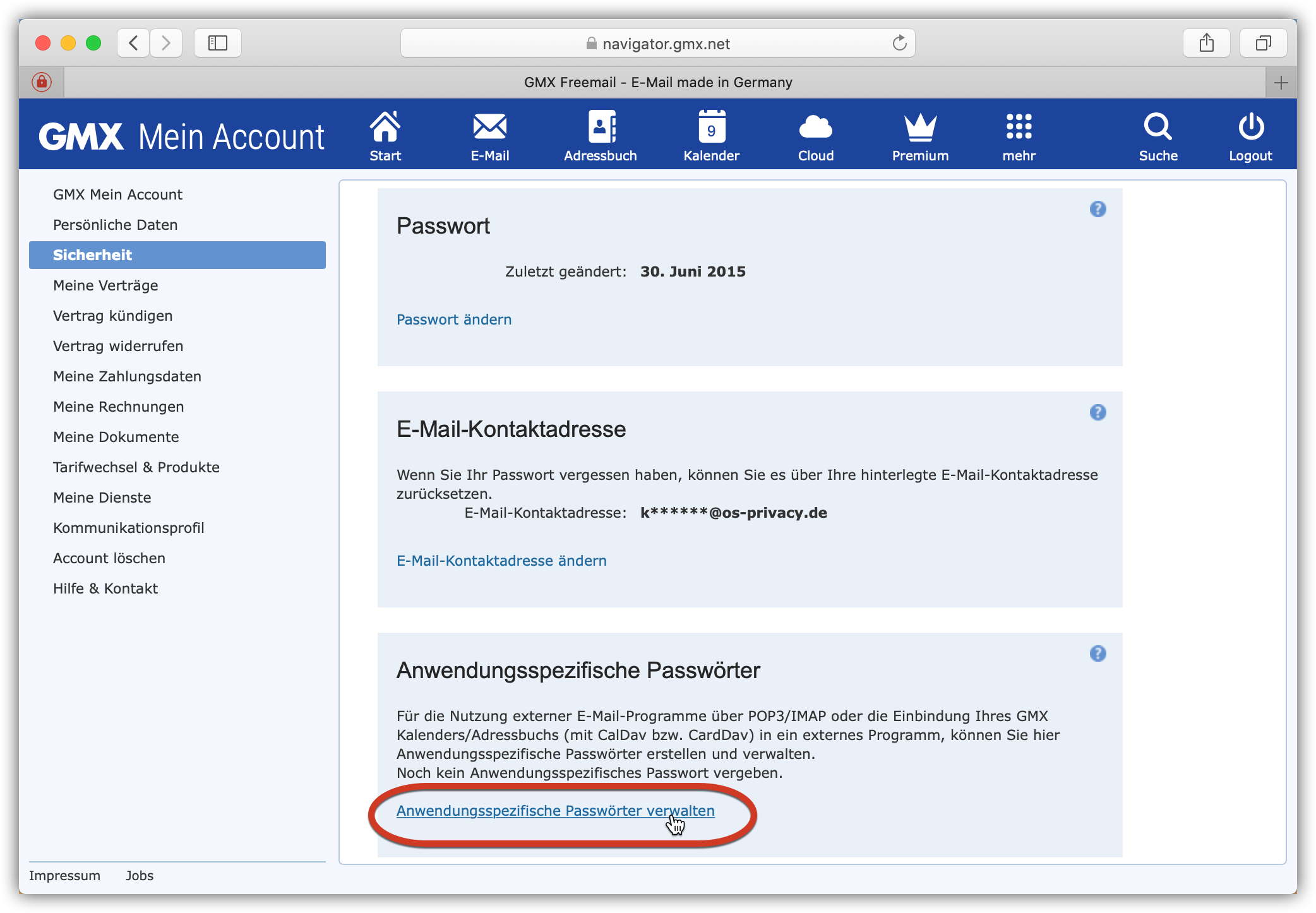Click the Passwort ändern link
Image resolution: width=1316 pixels, height=913 pixels.
(x=454, y=319)
